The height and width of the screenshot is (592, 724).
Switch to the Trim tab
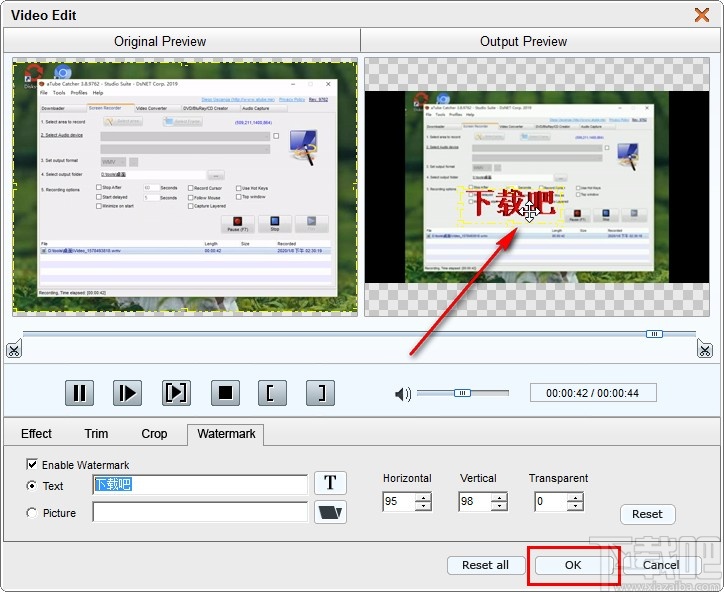[x=96, y=434]
